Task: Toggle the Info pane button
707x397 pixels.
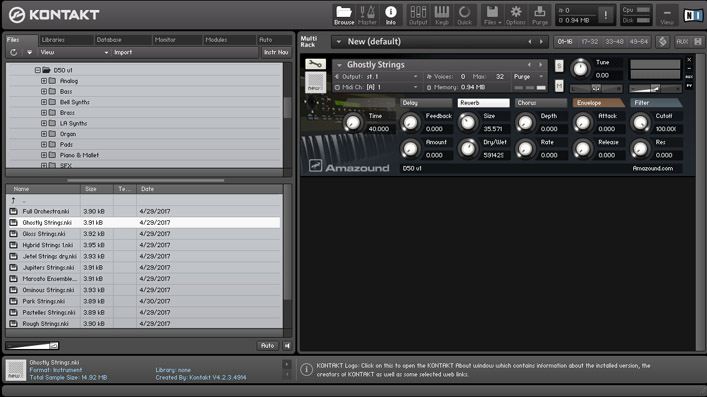Action: (390, 15)
